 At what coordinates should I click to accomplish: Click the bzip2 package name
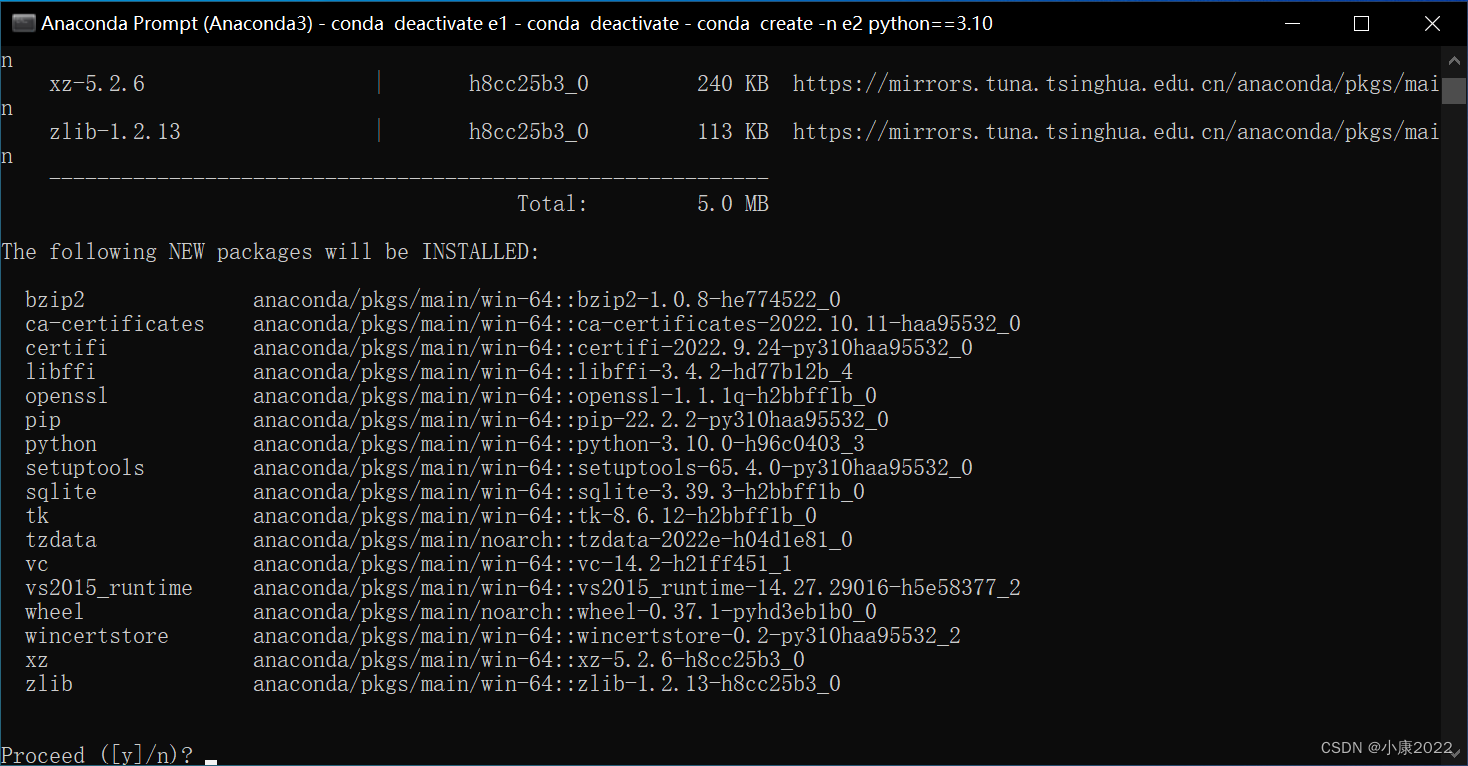55,300
